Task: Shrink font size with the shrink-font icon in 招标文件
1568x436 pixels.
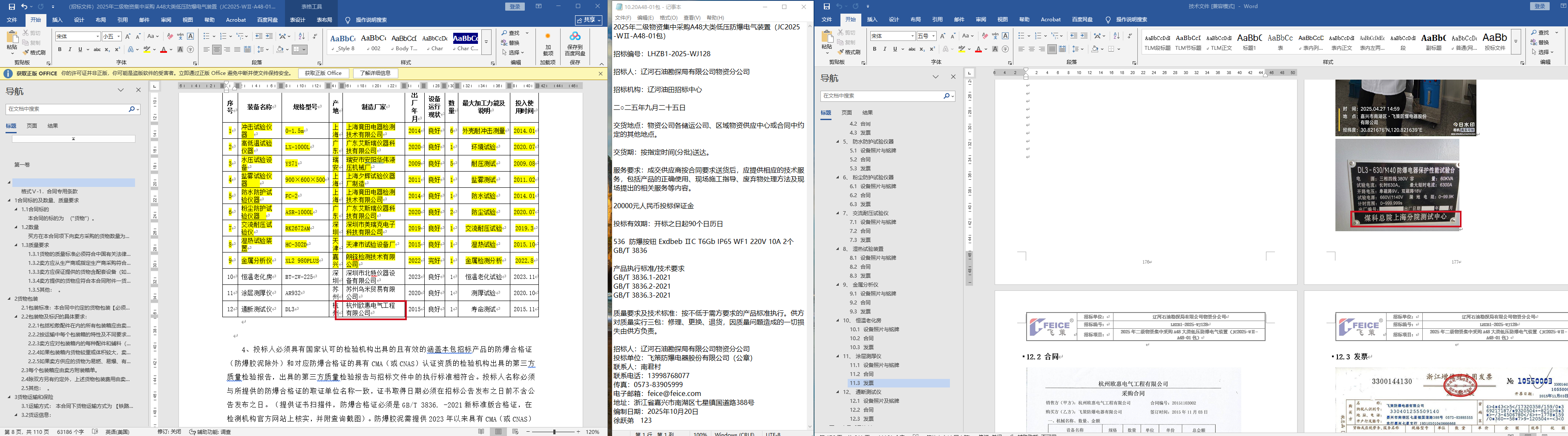Action: (138, 37)
